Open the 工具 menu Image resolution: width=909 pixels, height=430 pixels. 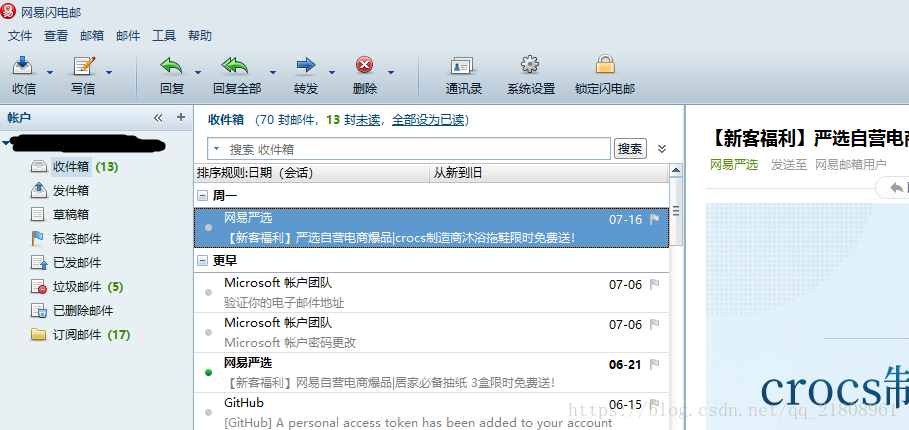164,36
